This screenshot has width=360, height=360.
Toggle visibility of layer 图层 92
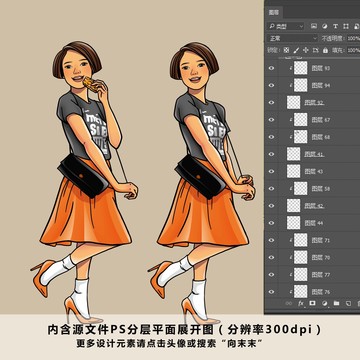[x=271, y=102]
